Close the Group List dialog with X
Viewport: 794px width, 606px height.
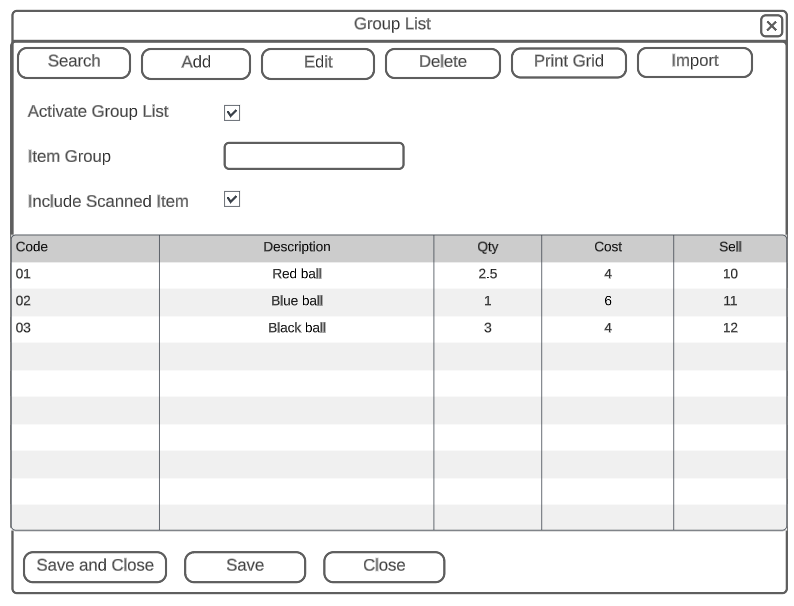[x=771, y=26]
